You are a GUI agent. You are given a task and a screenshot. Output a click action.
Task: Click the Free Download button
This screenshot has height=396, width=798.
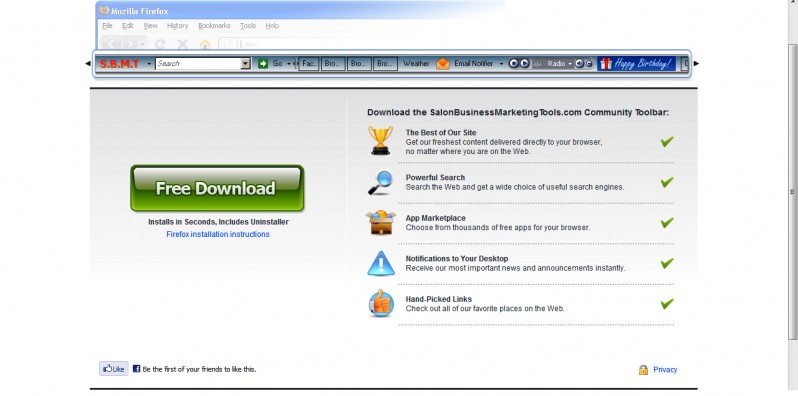(217, 188)
